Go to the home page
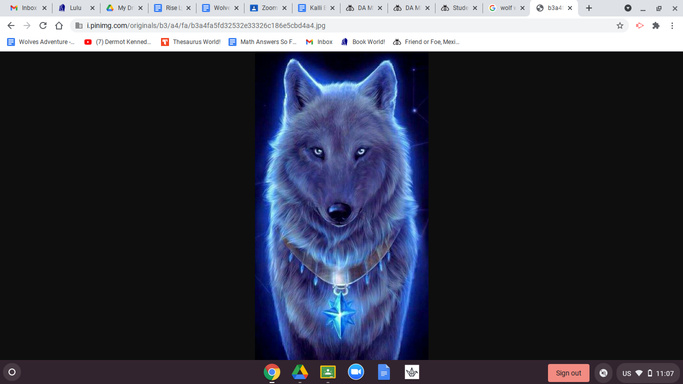 [59, 26]
